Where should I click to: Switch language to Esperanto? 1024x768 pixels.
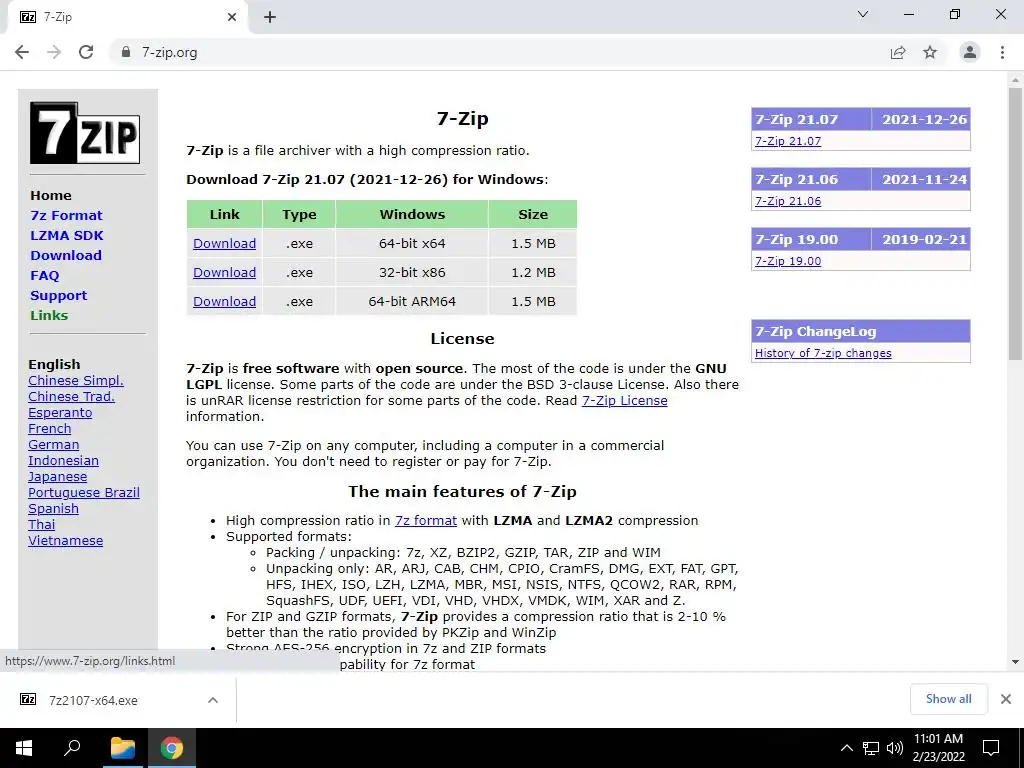point(60,413)
